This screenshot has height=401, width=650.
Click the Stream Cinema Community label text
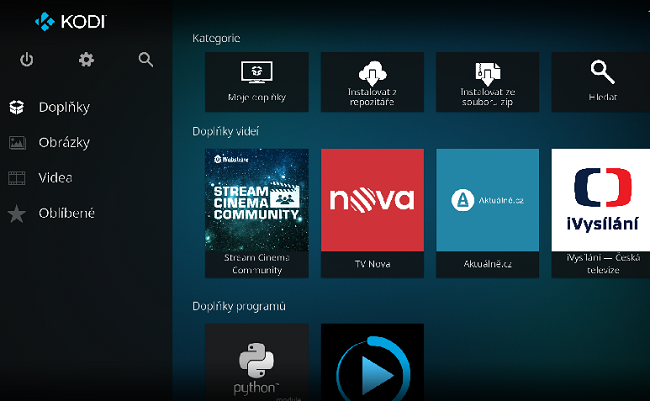257,264
